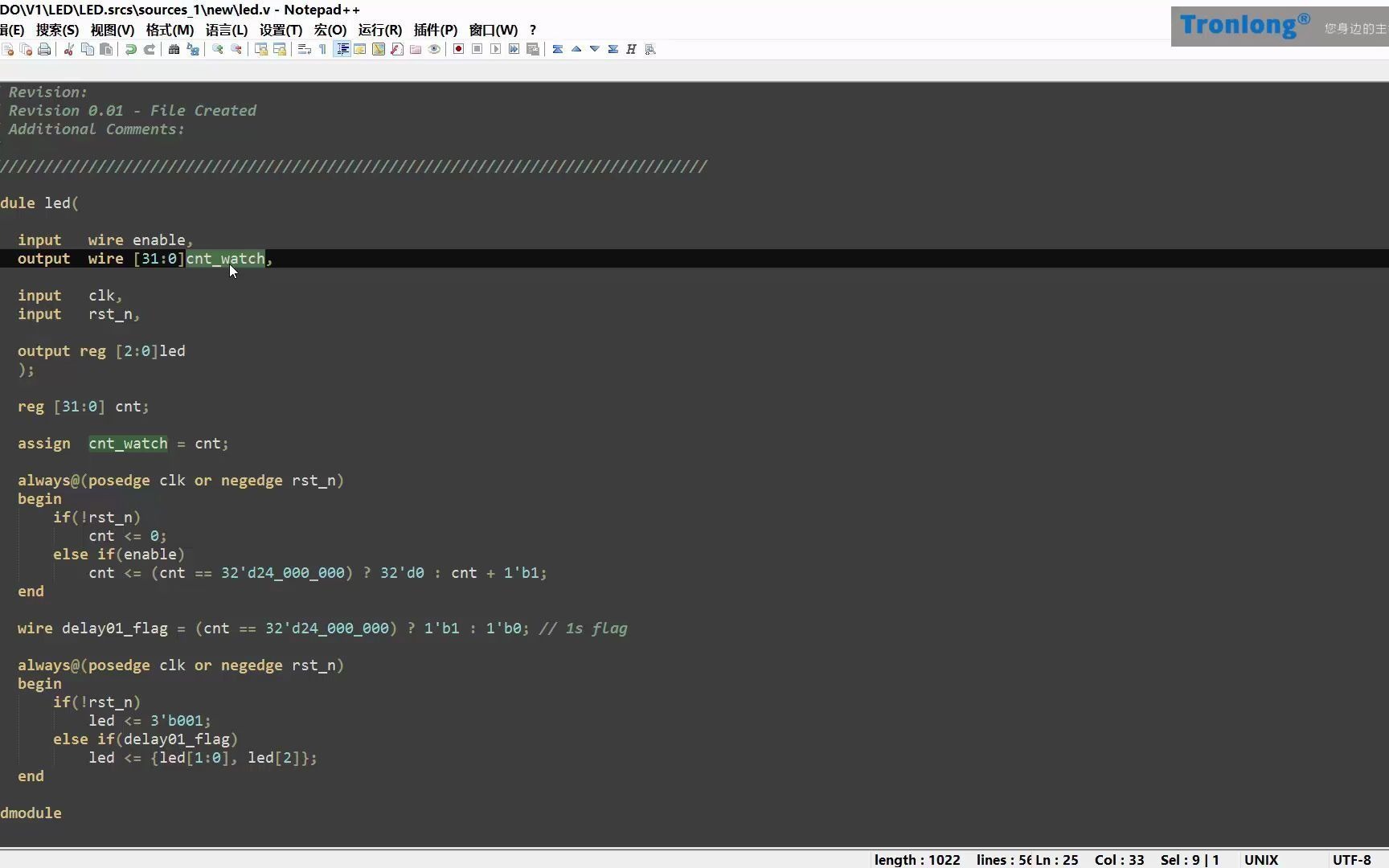1389x868 pixels.
Task: Save current recorded macro icon
Action: pos(533,50)
